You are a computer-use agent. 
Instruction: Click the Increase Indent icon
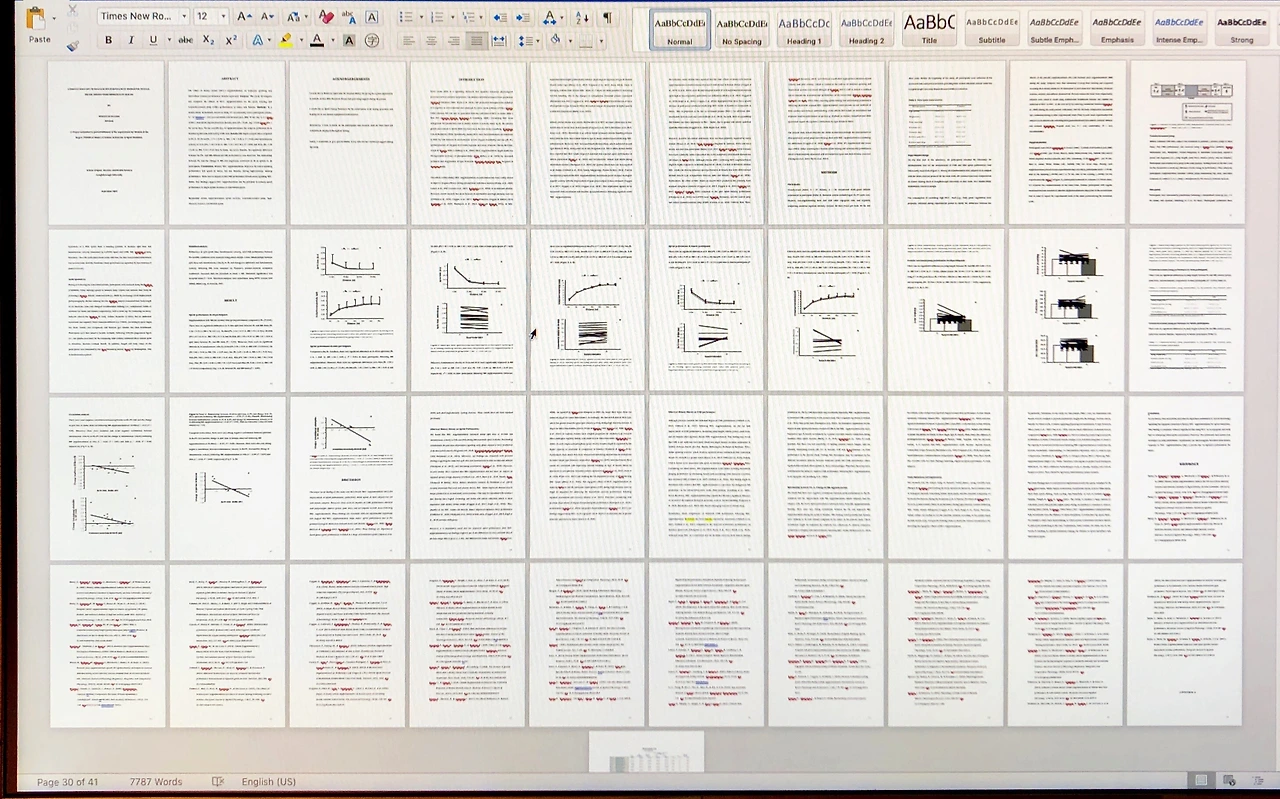pos(521,16)
